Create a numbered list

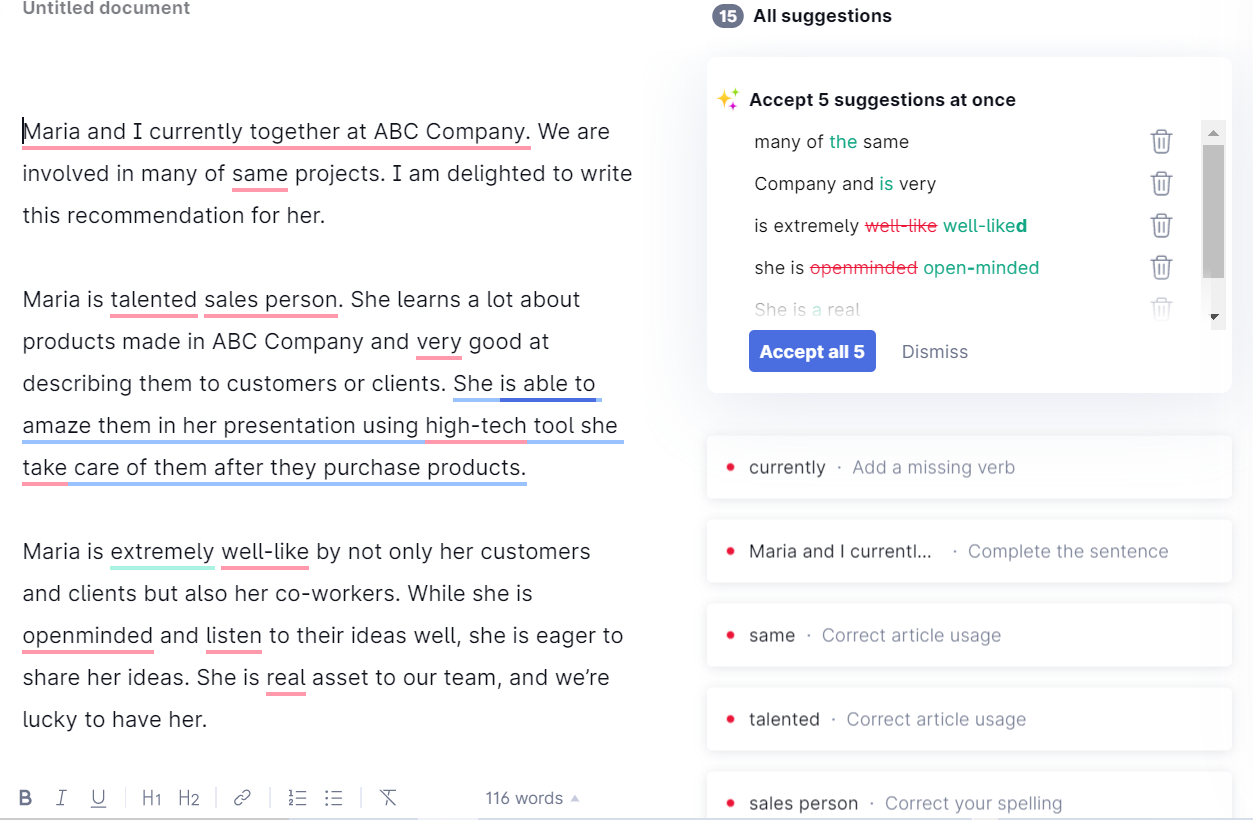296,797
